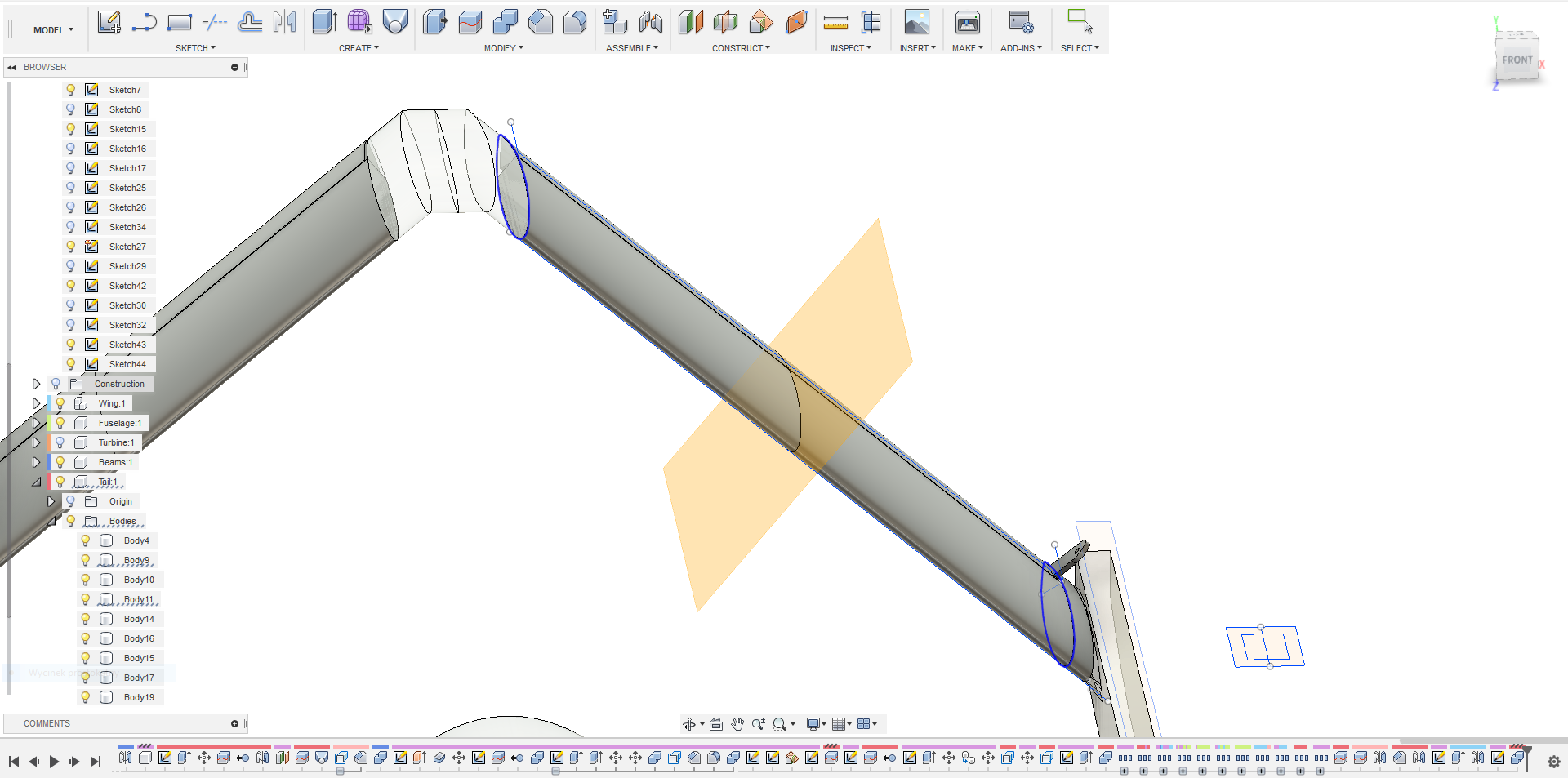
Task: Toggle visibility bulb of Sketch27
Action: click(x=71, y=247)
